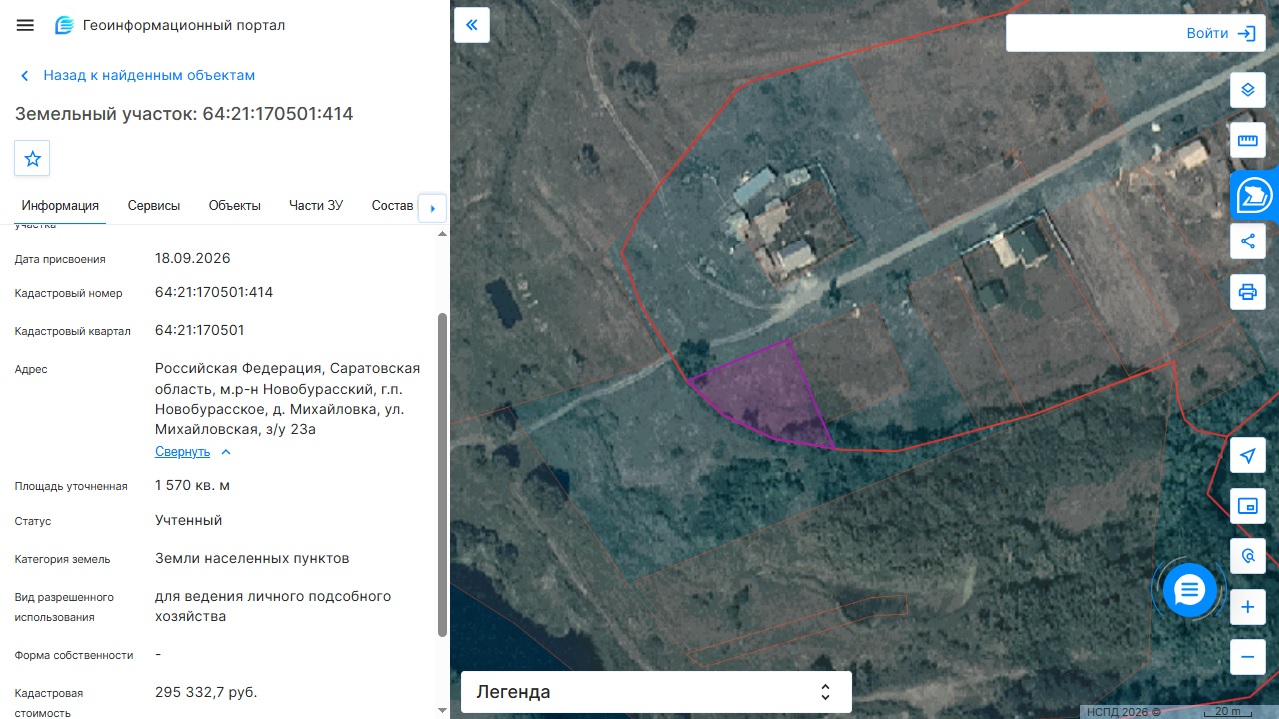The width and height of the screenshot is (1279, 719).
Task: Print the current map
Action: coord(1247,292)
